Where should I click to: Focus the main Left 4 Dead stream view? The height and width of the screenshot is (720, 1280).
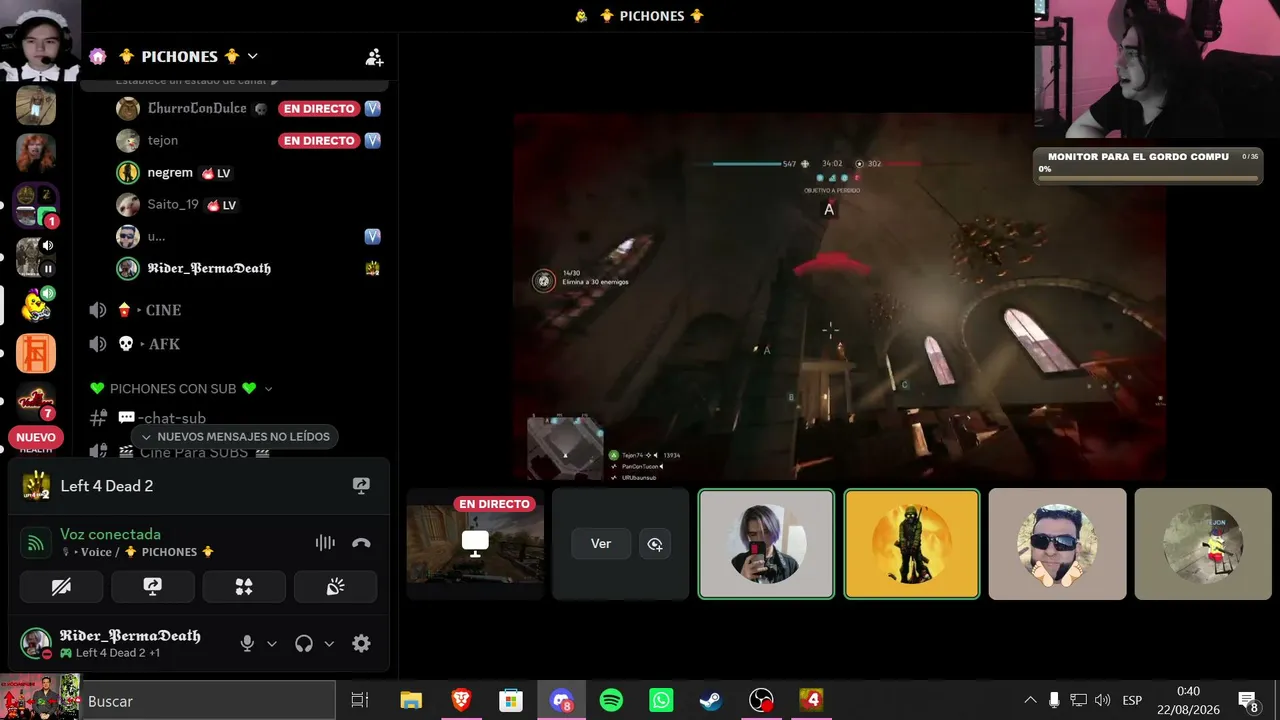(x=839, y=296)
